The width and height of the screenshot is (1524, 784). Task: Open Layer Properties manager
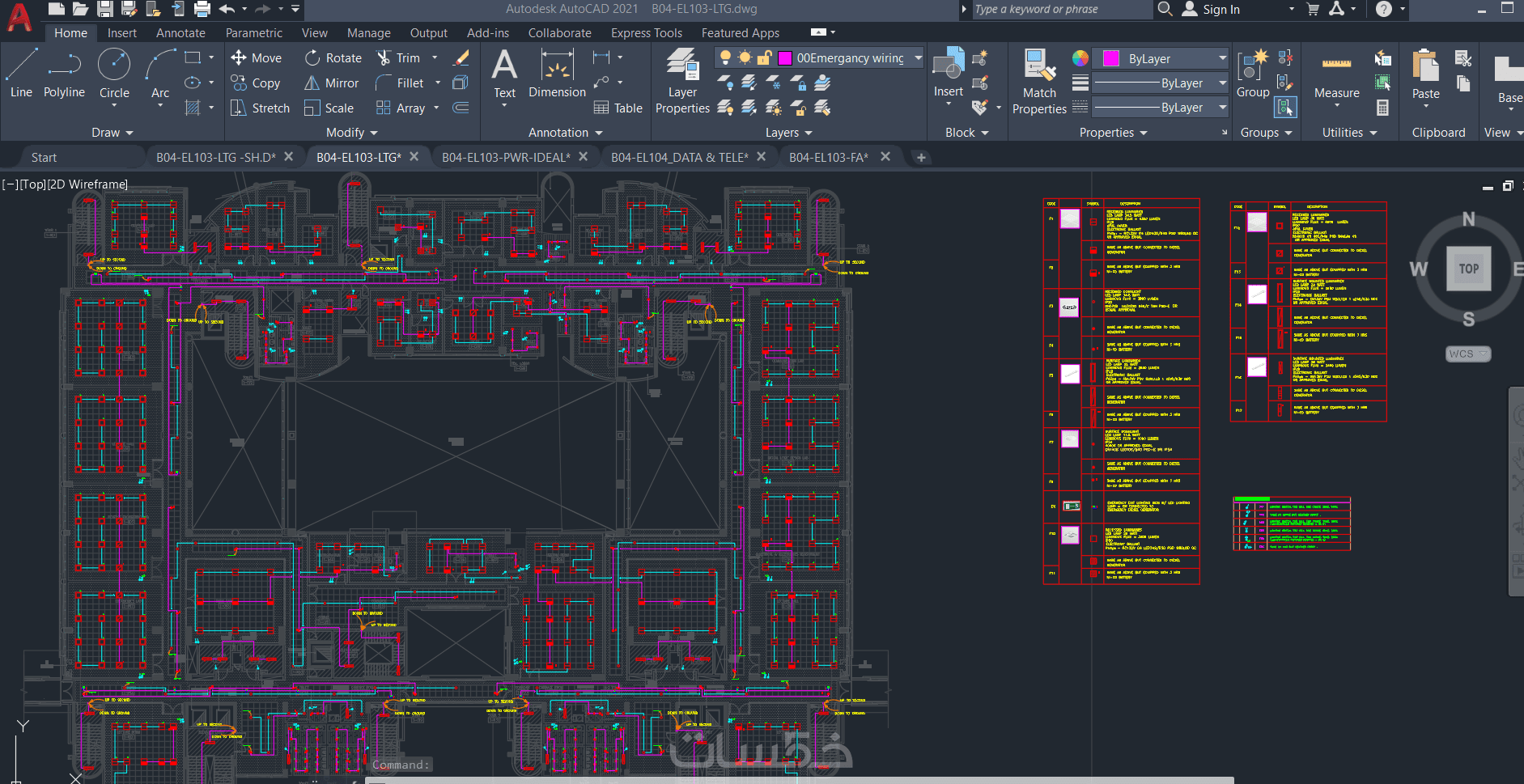(682, 80)
